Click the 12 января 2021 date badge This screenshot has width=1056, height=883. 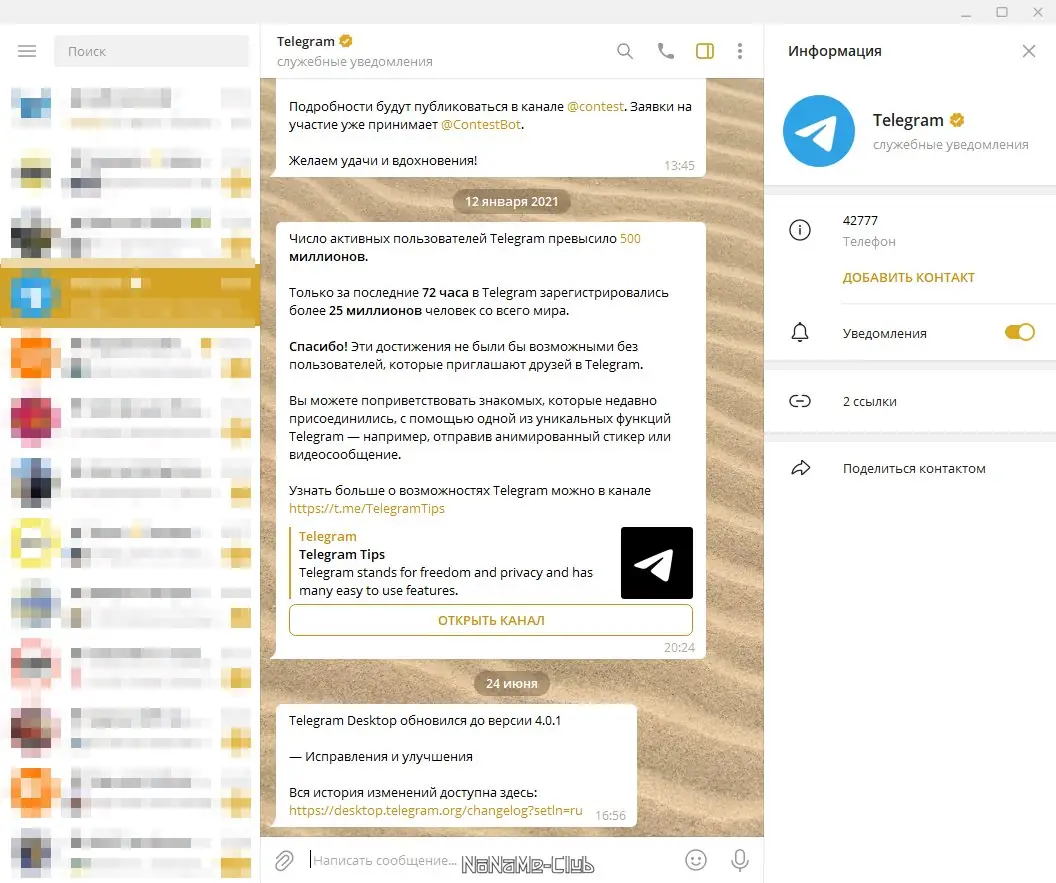pos(512,201)
